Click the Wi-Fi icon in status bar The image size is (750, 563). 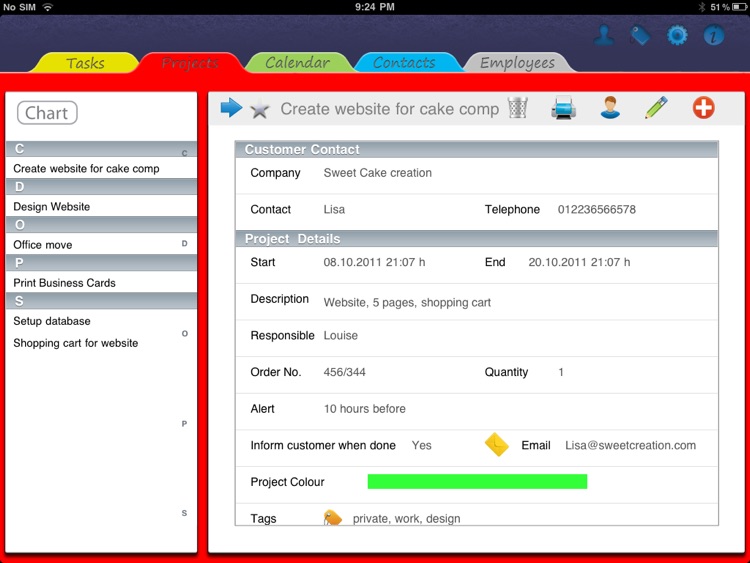point(47,7)
